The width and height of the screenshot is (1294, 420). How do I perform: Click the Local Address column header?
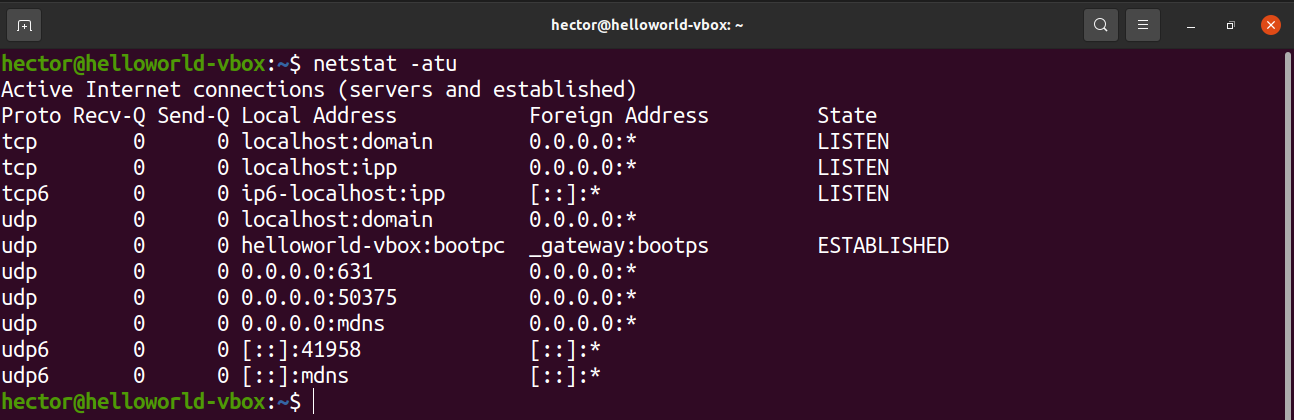tap(319, 116)
